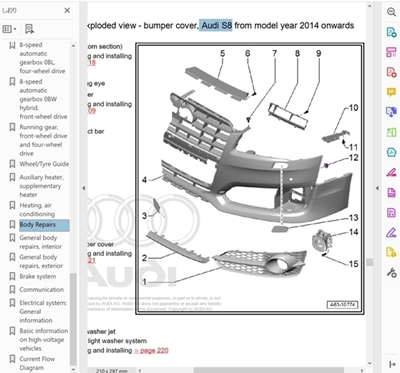Open the pink Organize Pages tool

click(x=391, y=52)
